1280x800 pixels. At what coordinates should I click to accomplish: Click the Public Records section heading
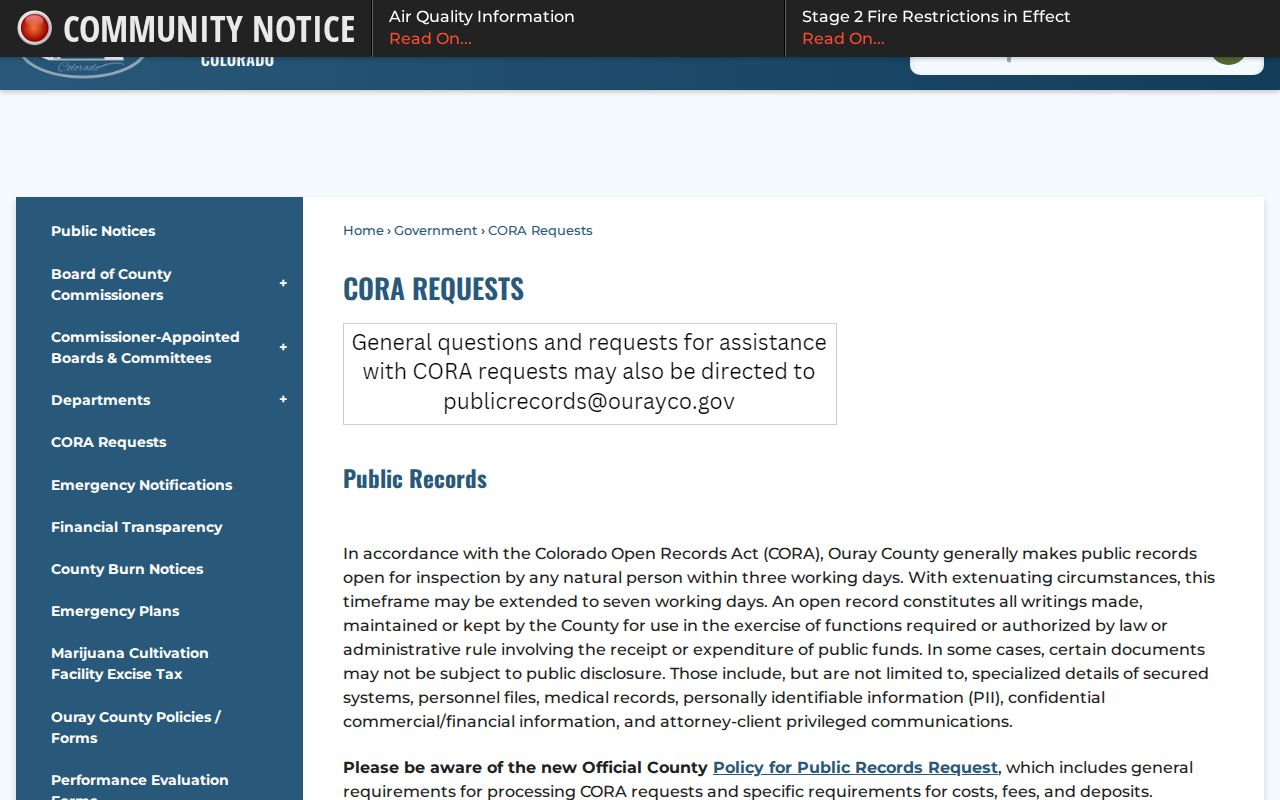click(x=415, y=479)
